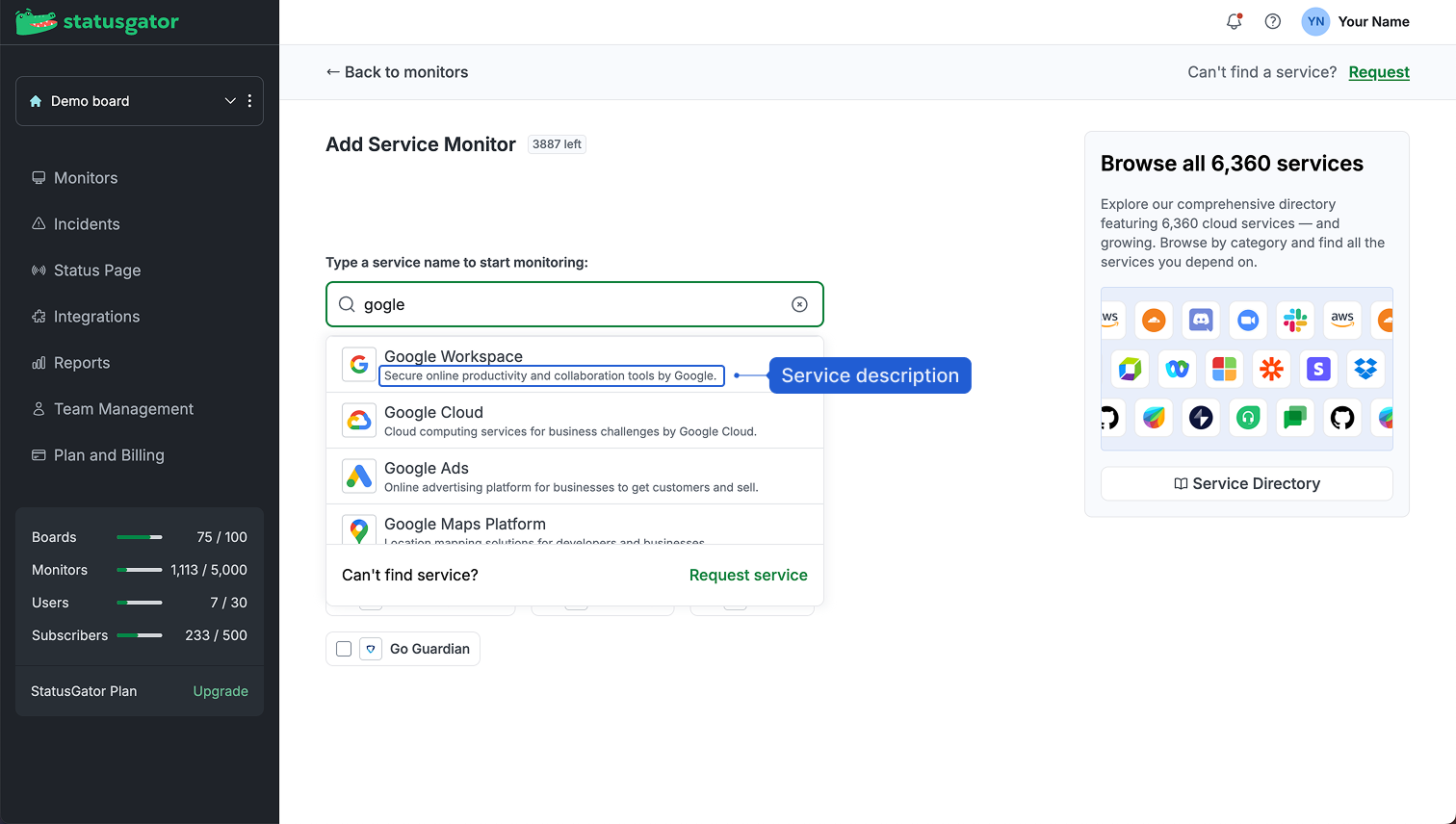
Task: Click the YN user avatar
Action: point(1315,21)
